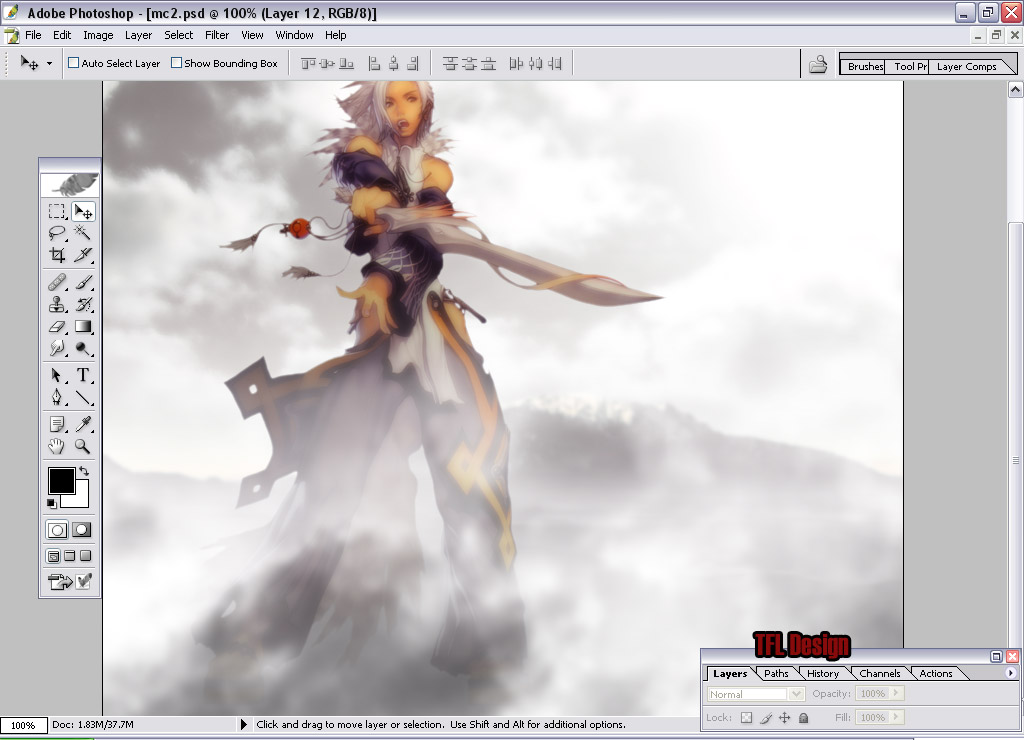The width and height of the screenshot is (1024, 740).
Task: Open the Layer menu
Action: click(138, 35)
